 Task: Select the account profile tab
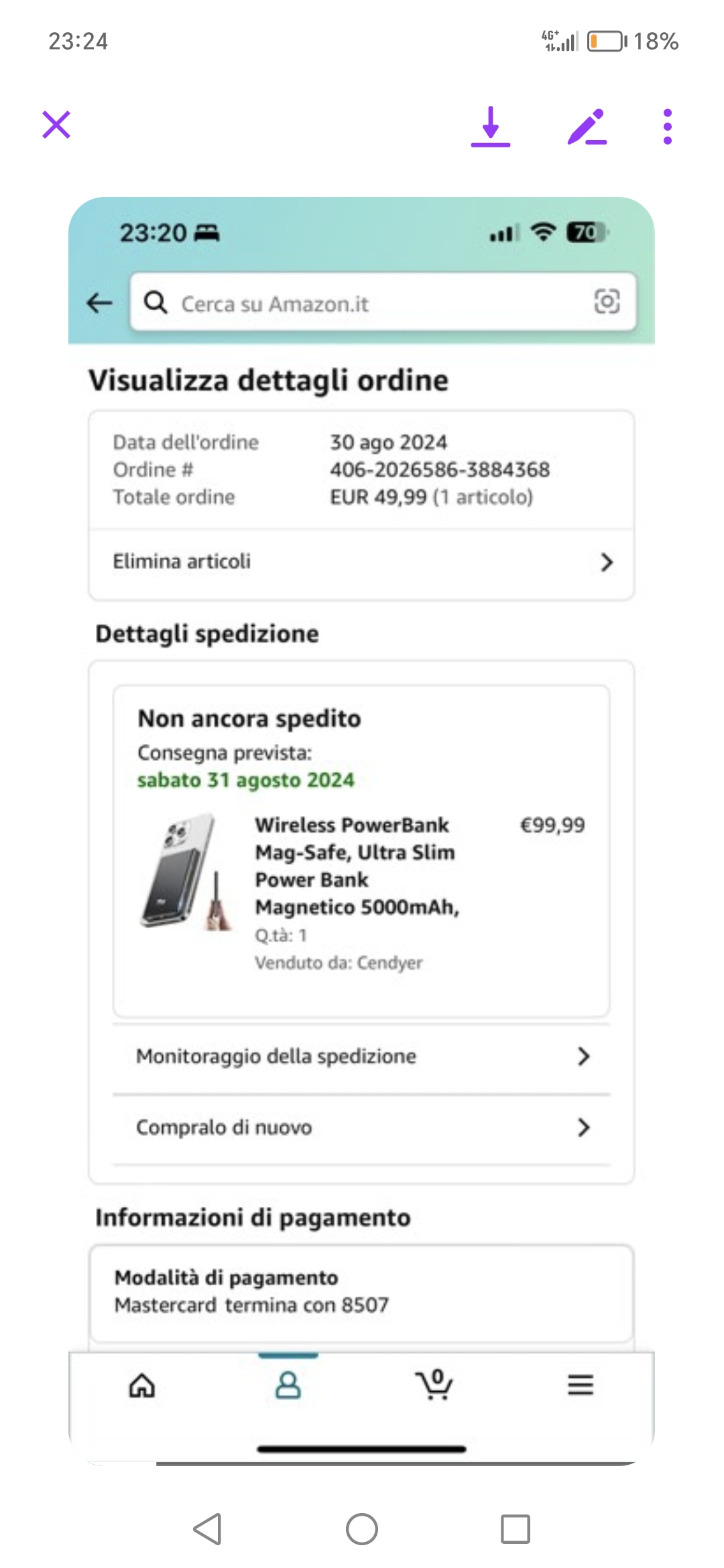[288, 1385]
